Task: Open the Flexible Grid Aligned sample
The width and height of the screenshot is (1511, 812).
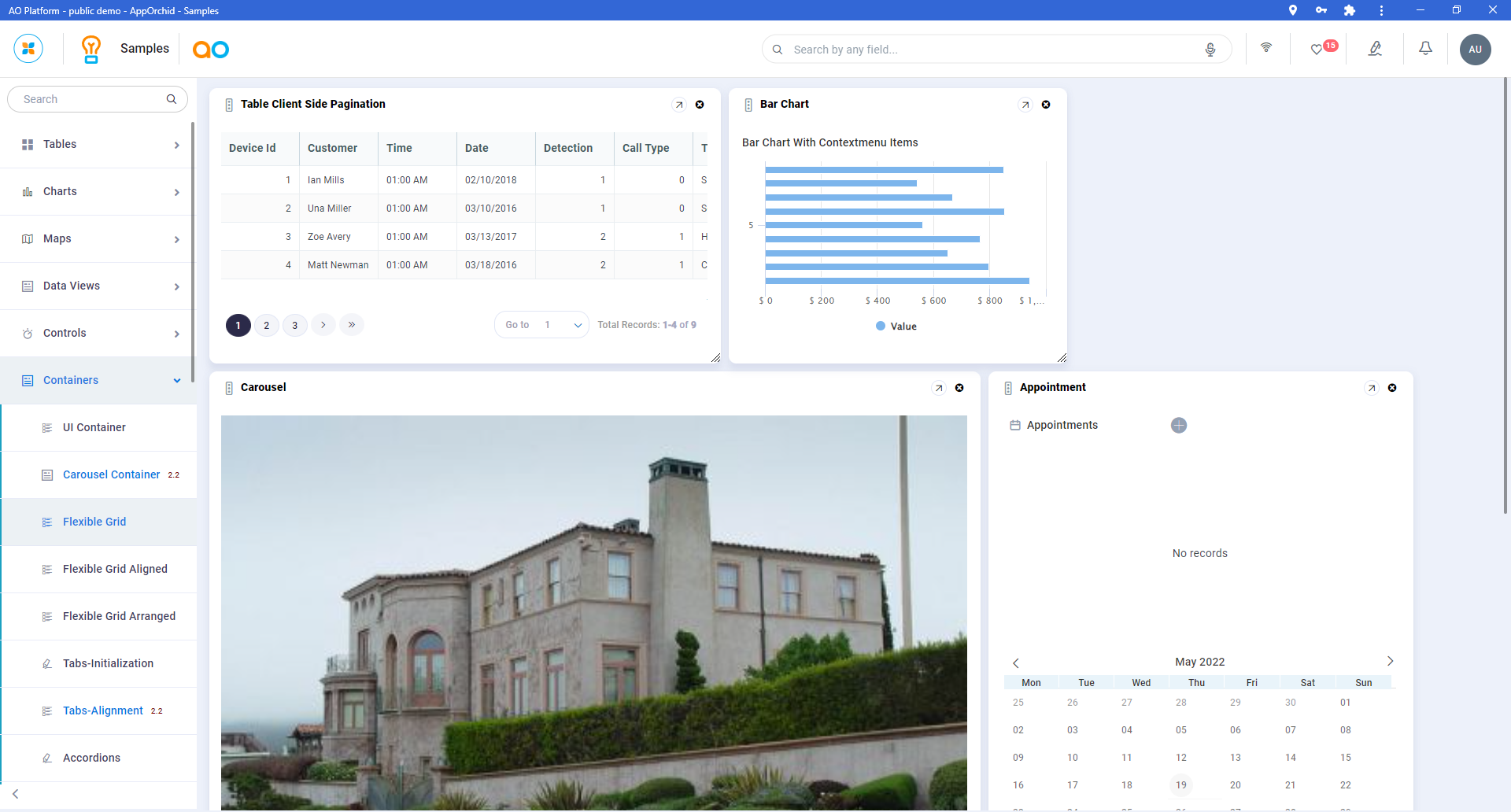Action: (x=115, y=570)
